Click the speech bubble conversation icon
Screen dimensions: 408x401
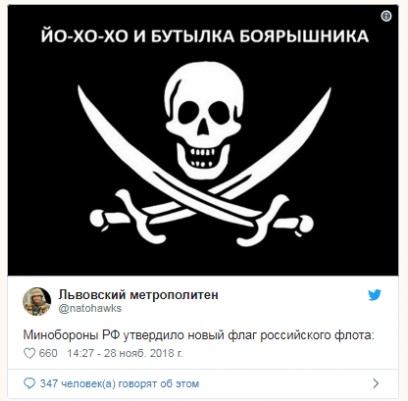(x=30, y=383)
